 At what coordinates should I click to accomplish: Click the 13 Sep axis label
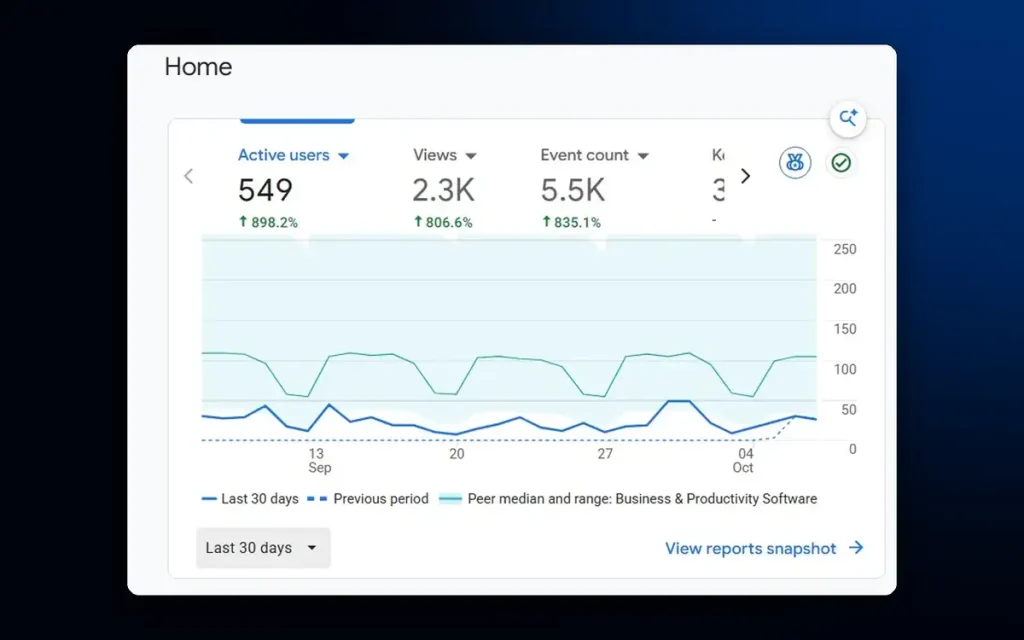click(x=318, y=460)
